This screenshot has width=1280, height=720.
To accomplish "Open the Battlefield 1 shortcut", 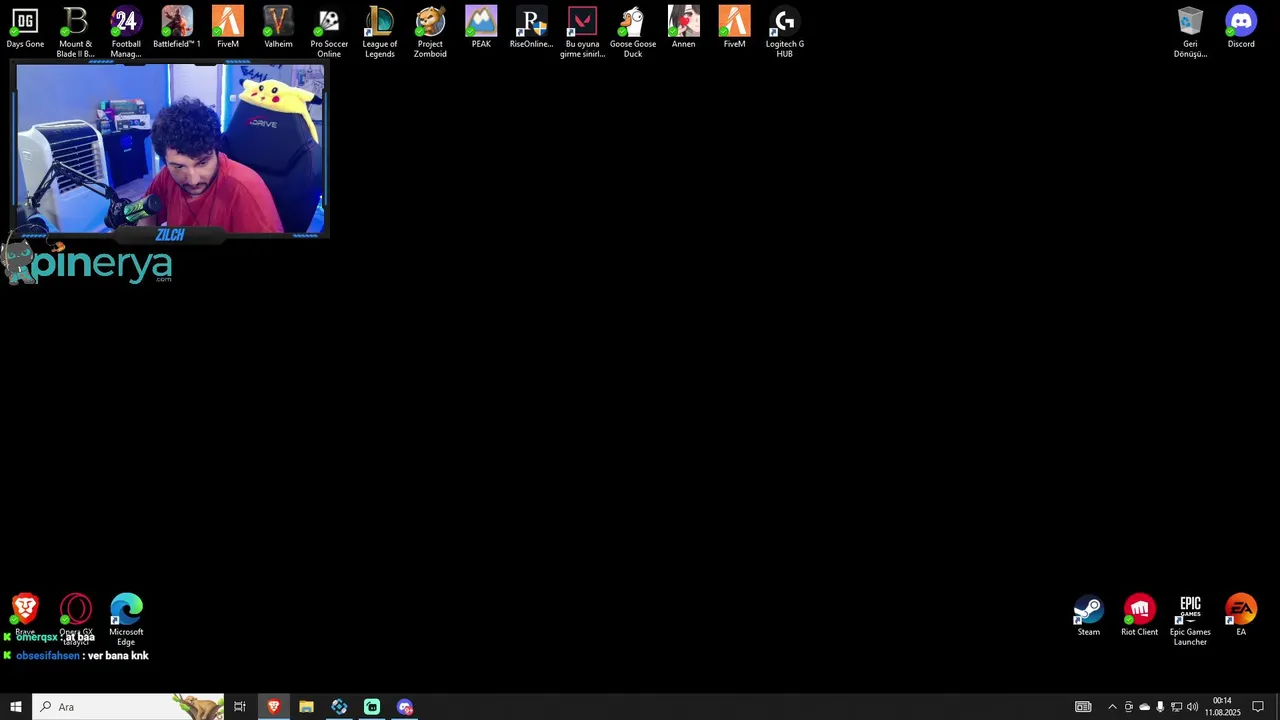I will [x=177, y=28].
